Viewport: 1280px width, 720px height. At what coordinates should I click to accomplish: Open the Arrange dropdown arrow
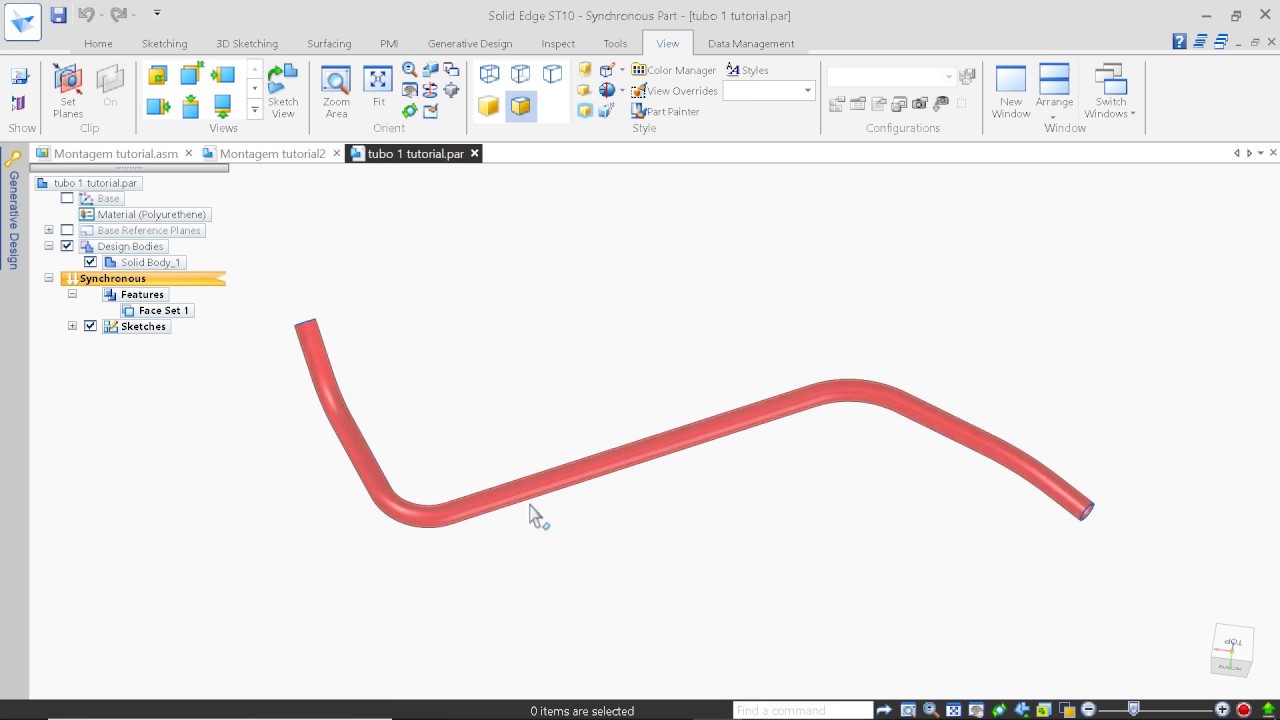[x=1054, y=117]
